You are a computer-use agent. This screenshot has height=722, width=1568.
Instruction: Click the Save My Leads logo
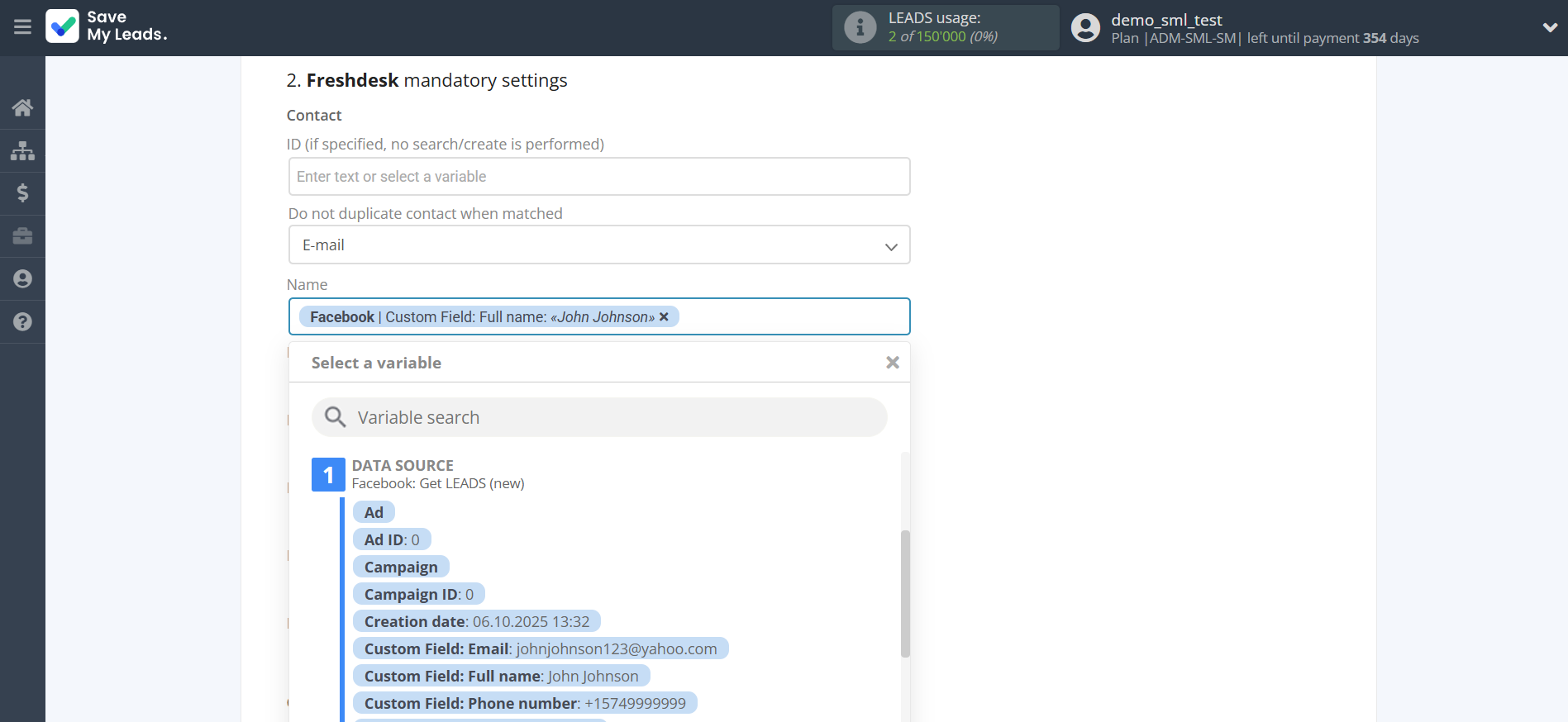pos(107,26)
